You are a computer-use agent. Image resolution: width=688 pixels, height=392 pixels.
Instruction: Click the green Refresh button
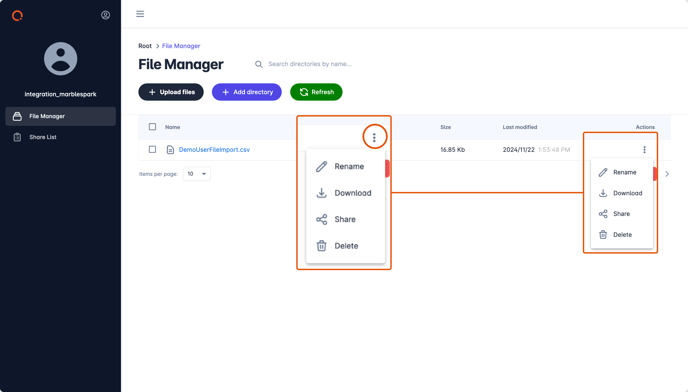(x=316, y=92)
